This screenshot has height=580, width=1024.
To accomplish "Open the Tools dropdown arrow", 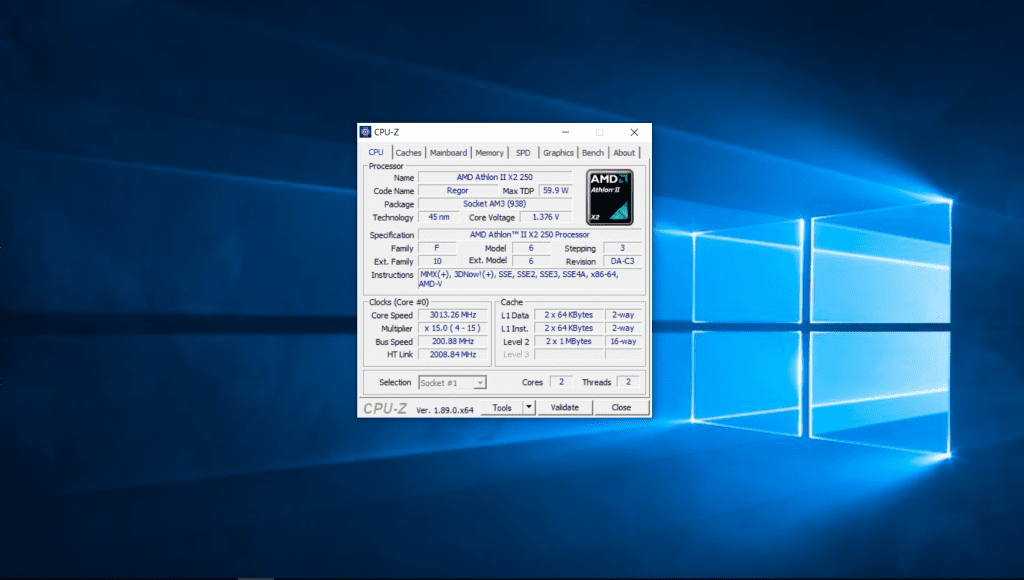I will (x=529, y=407).
